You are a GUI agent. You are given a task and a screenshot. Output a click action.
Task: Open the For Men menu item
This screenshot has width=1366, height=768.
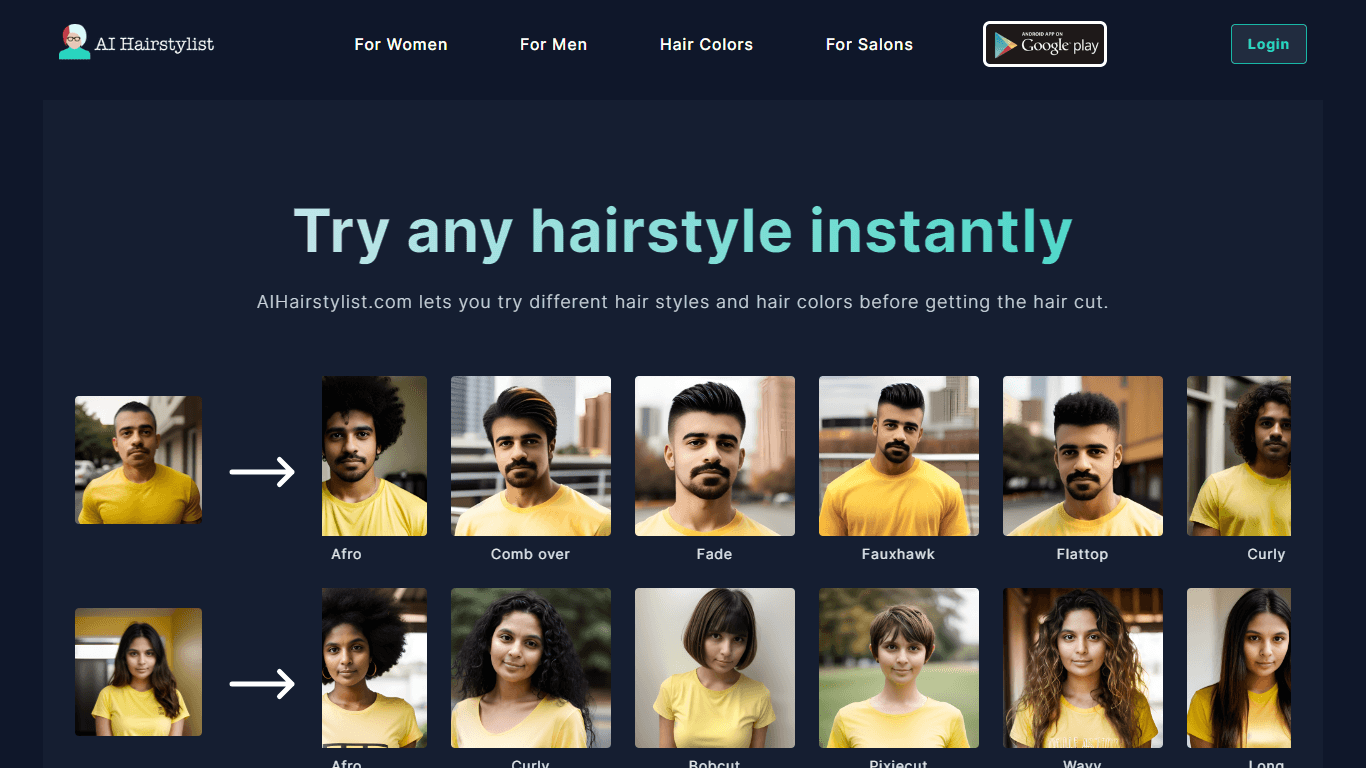coord(553,44)
